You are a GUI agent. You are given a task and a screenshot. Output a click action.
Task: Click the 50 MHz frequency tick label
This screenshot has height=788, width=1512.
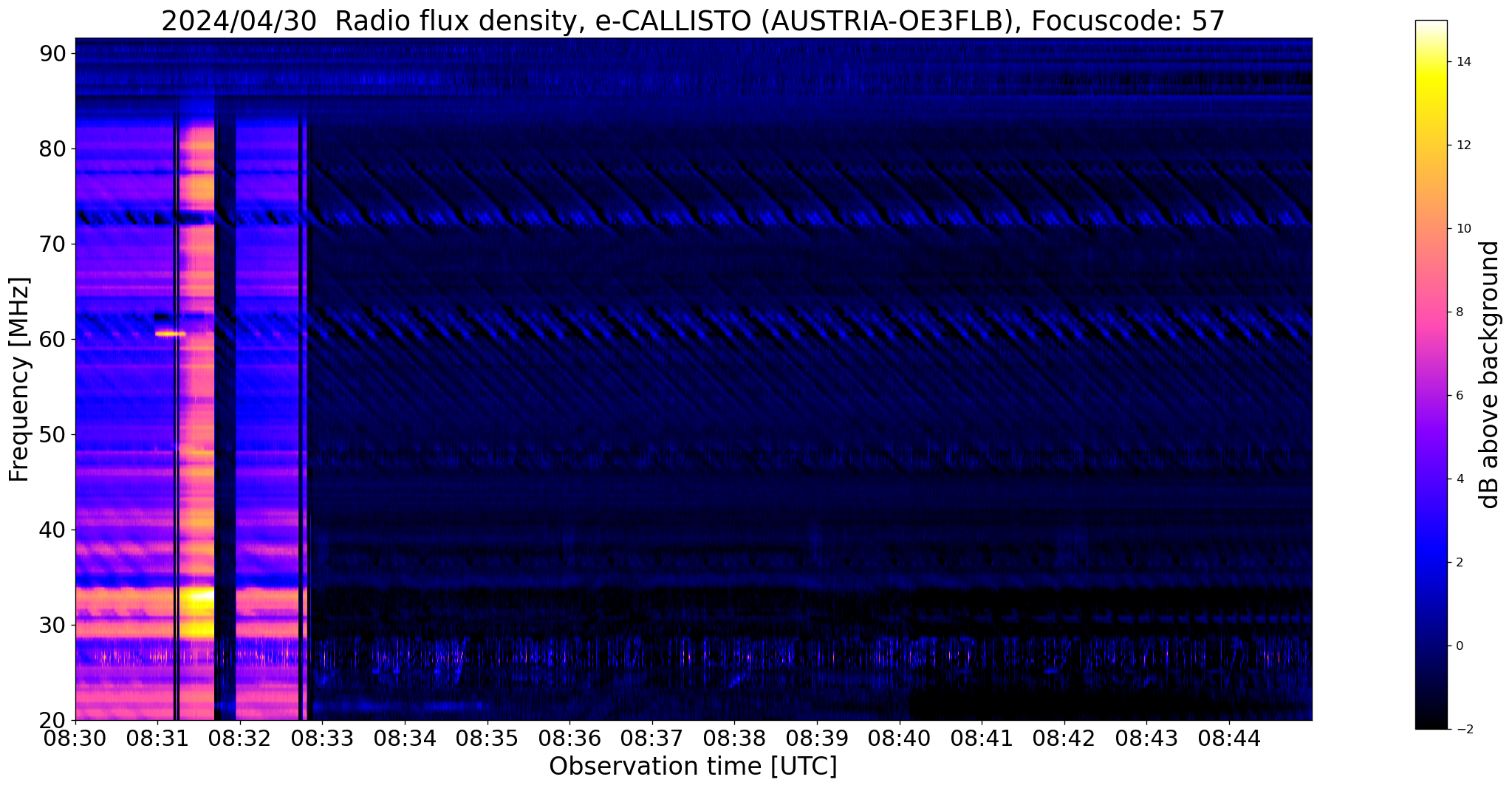(52, 435)
